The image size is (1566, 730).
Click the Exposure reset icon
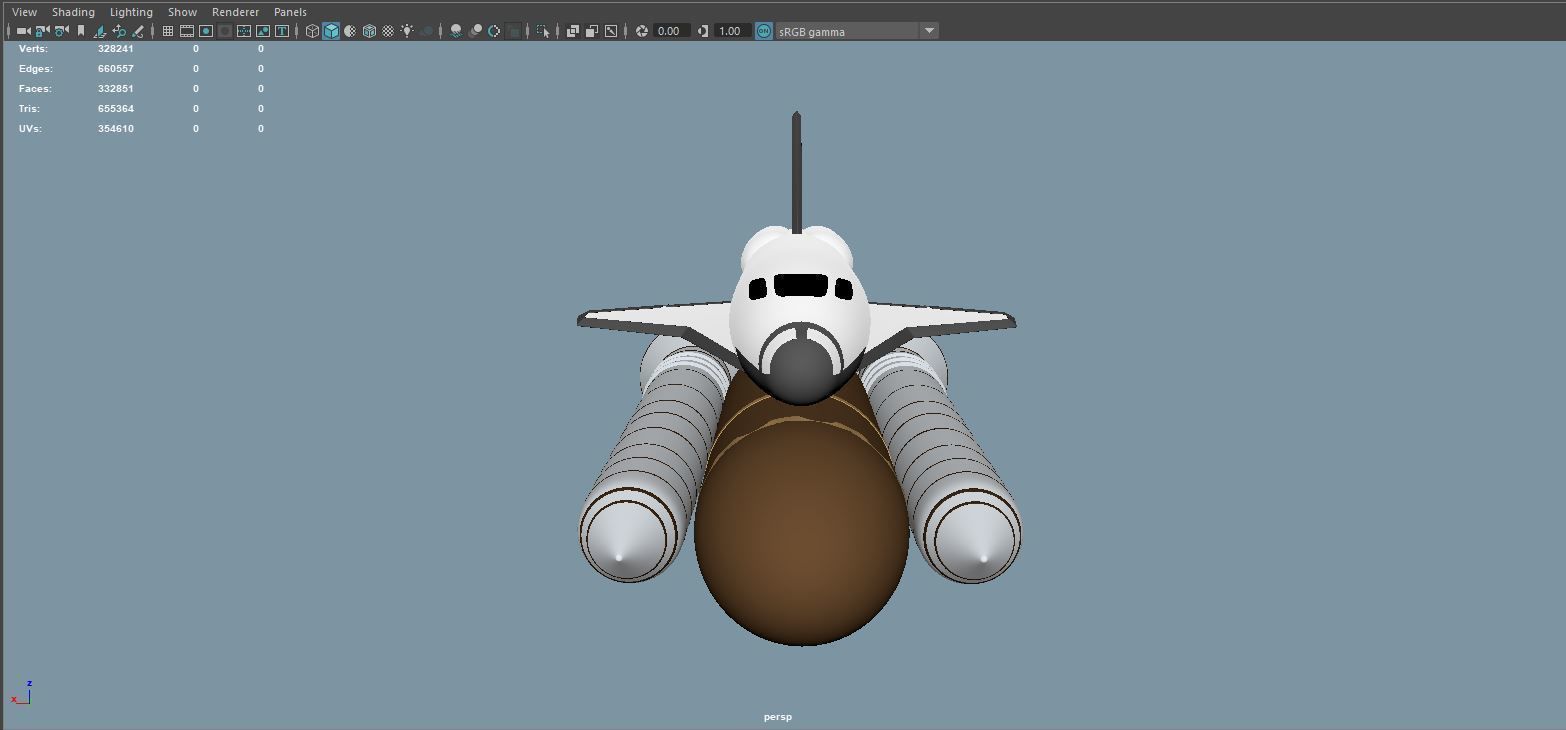[x=642, y=31]
